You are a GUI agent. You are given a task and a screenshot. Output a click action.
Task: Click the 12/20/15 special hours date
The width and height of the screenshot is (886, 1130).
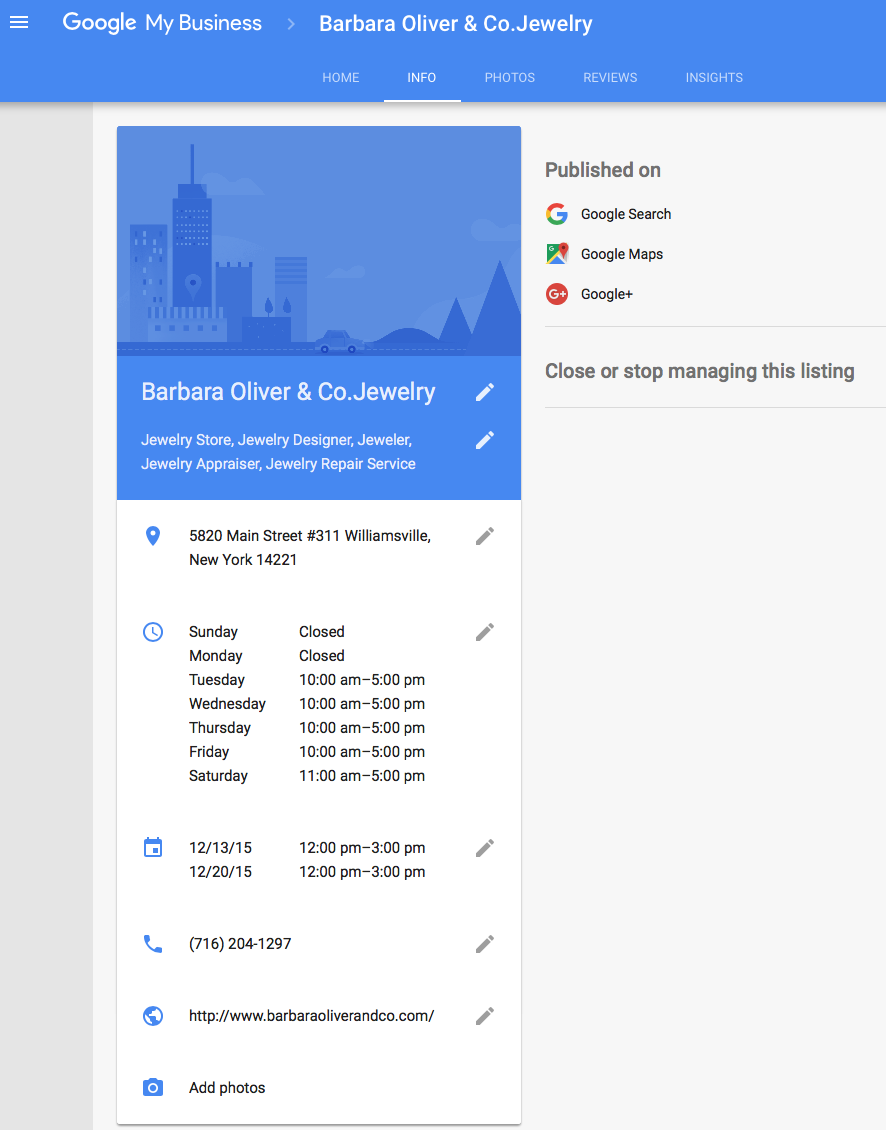(x=221, y=872)
